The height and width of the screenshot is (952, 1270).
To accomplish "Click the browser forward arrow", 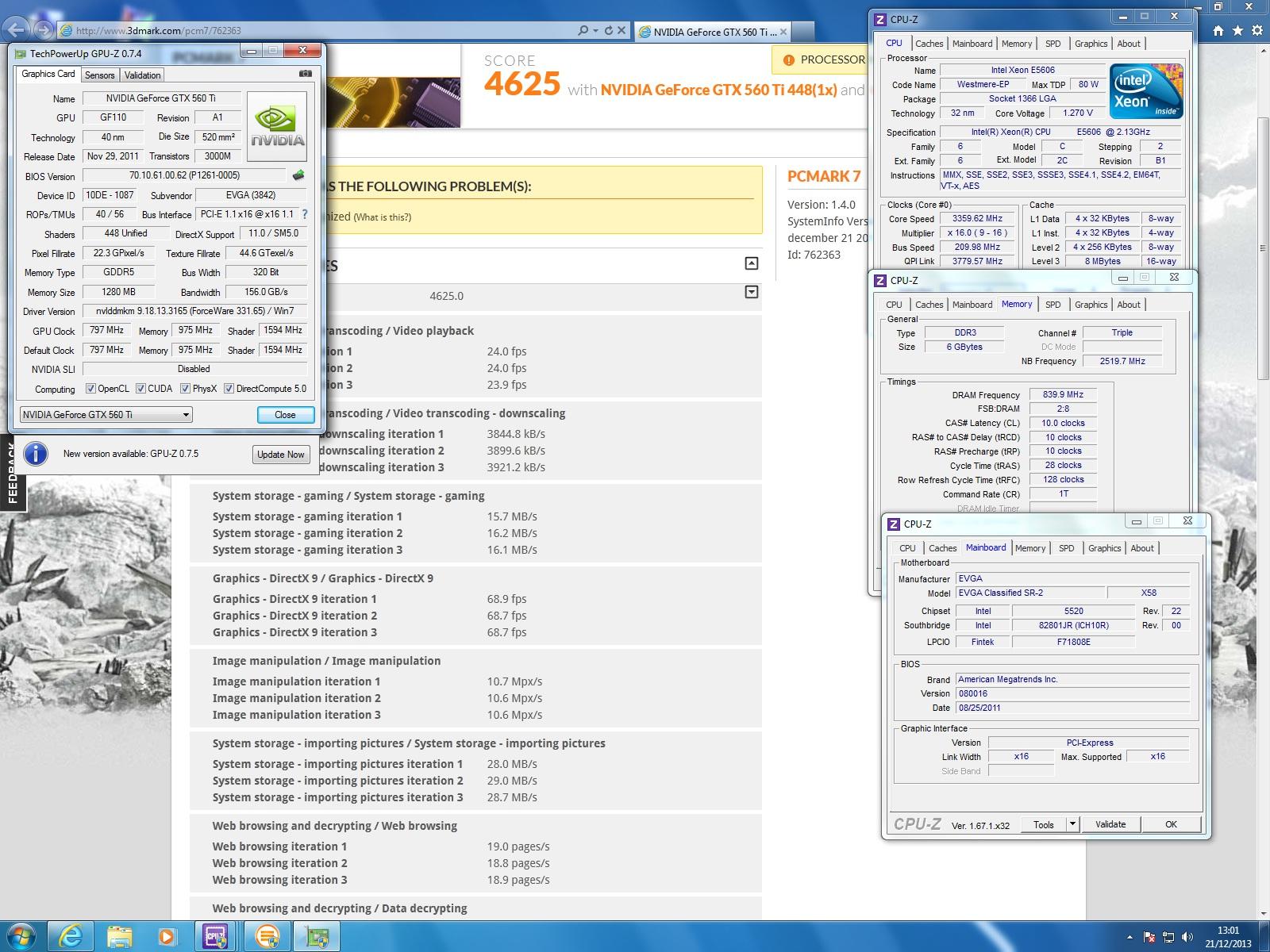I will [44, 30].
